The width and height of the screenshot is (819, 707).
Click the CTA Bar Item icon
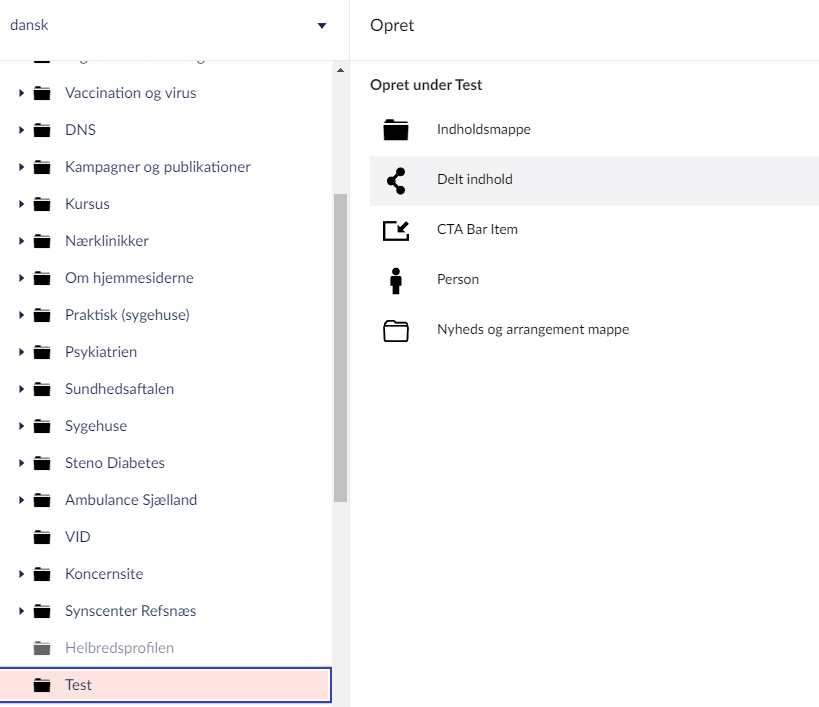click(396, 230)
